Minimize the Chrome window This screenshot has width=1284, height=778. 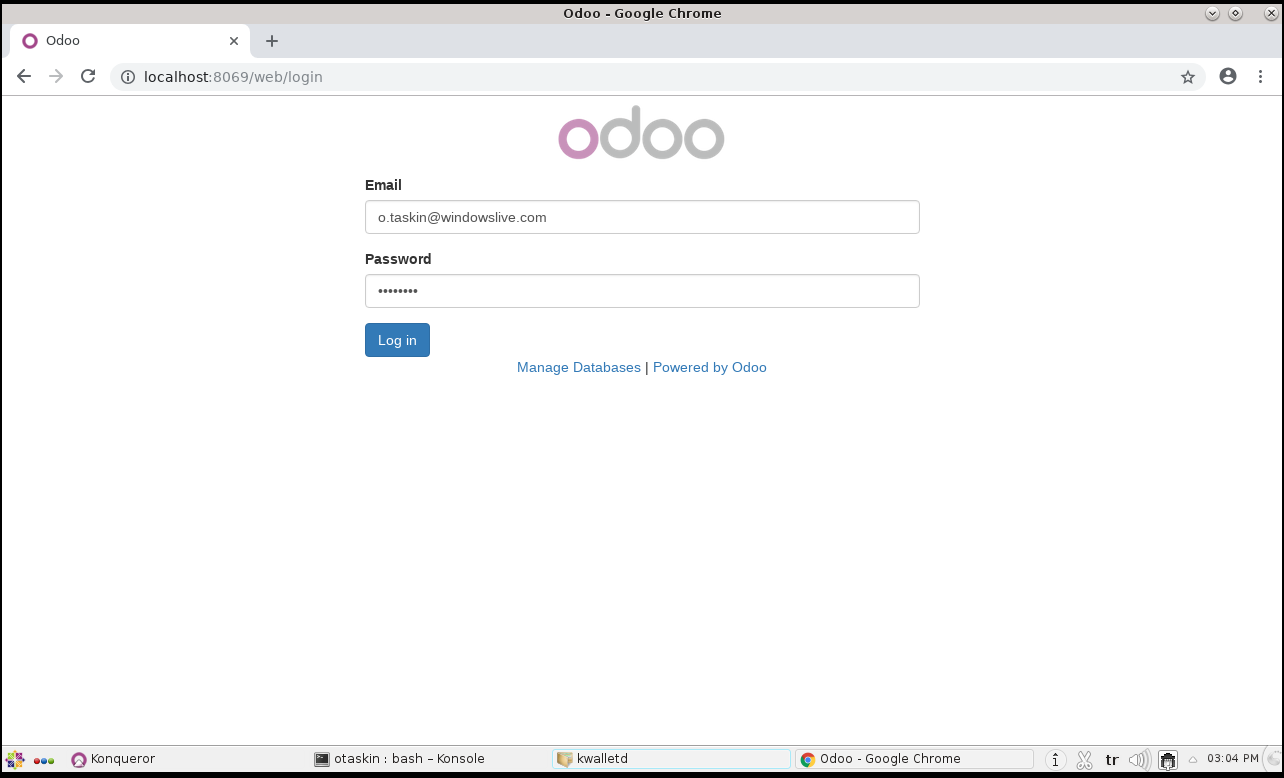[x=1213, y=13]
